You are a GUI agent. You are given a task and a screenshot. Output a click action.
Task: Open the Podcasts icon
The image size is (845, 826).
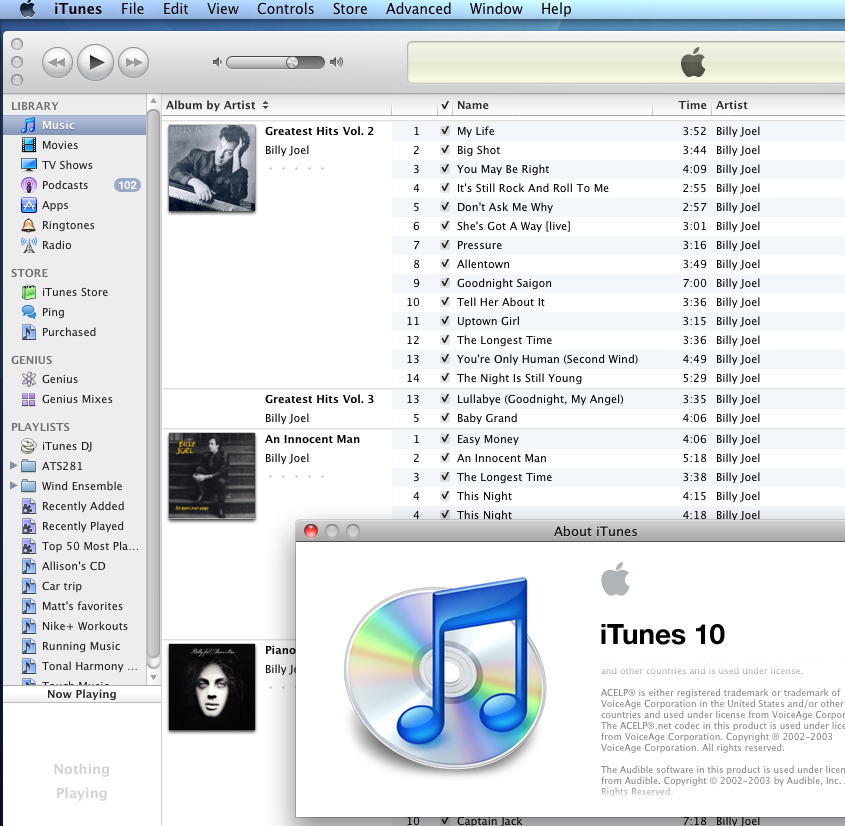29,185
